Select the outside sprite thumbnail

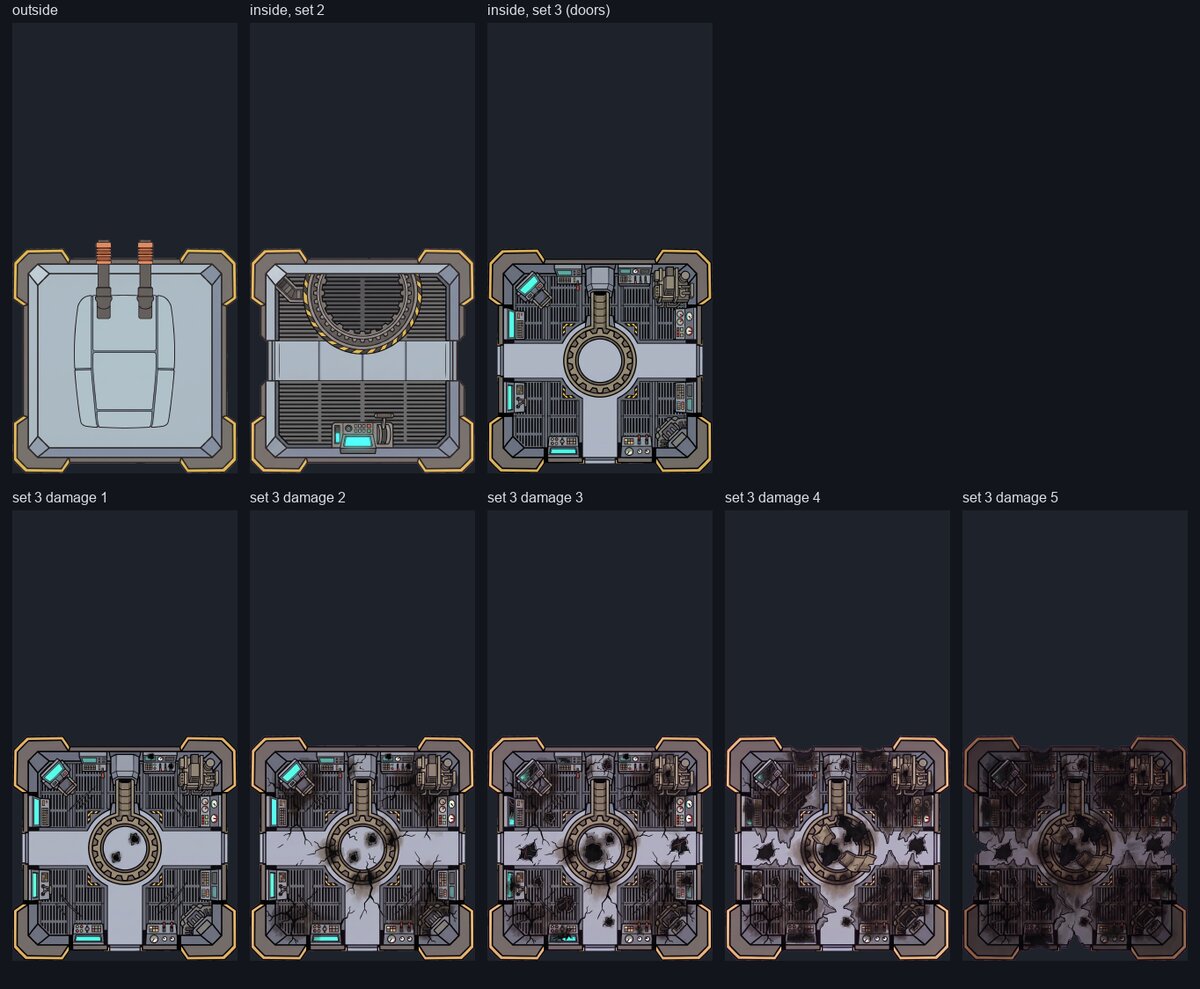tap(125, 248)
